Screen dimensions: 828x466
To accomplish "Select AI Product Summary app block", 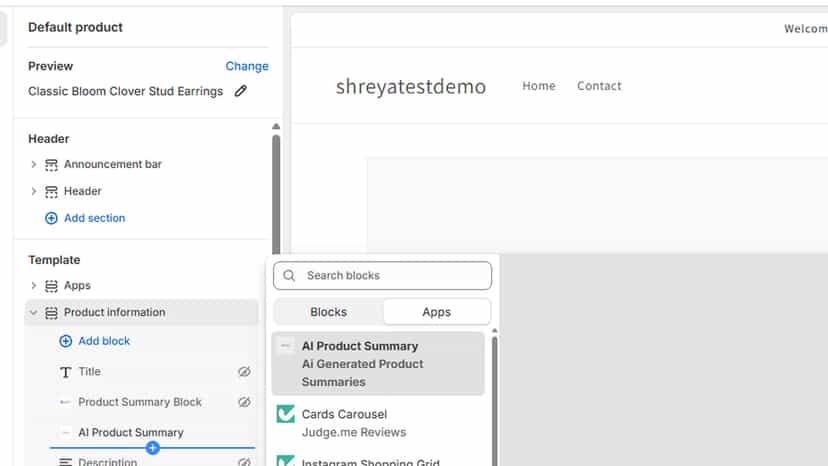I will coord(378,364).
